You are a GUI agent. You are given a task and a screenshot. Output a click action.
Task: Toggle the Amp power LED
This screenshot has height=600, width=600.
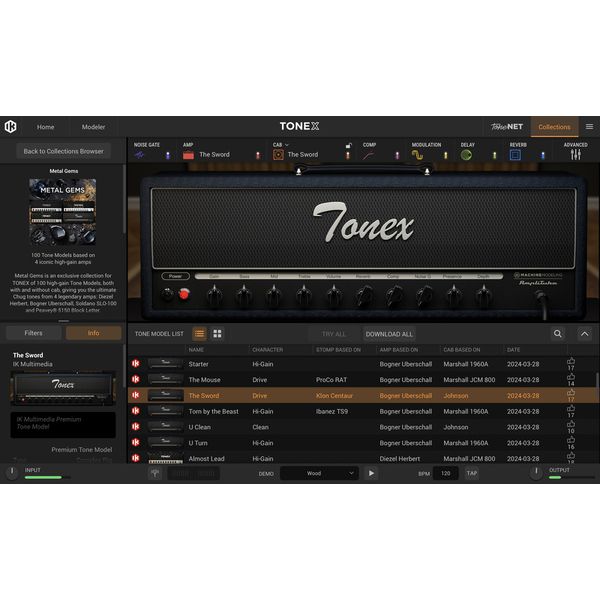tap(258, 155)
